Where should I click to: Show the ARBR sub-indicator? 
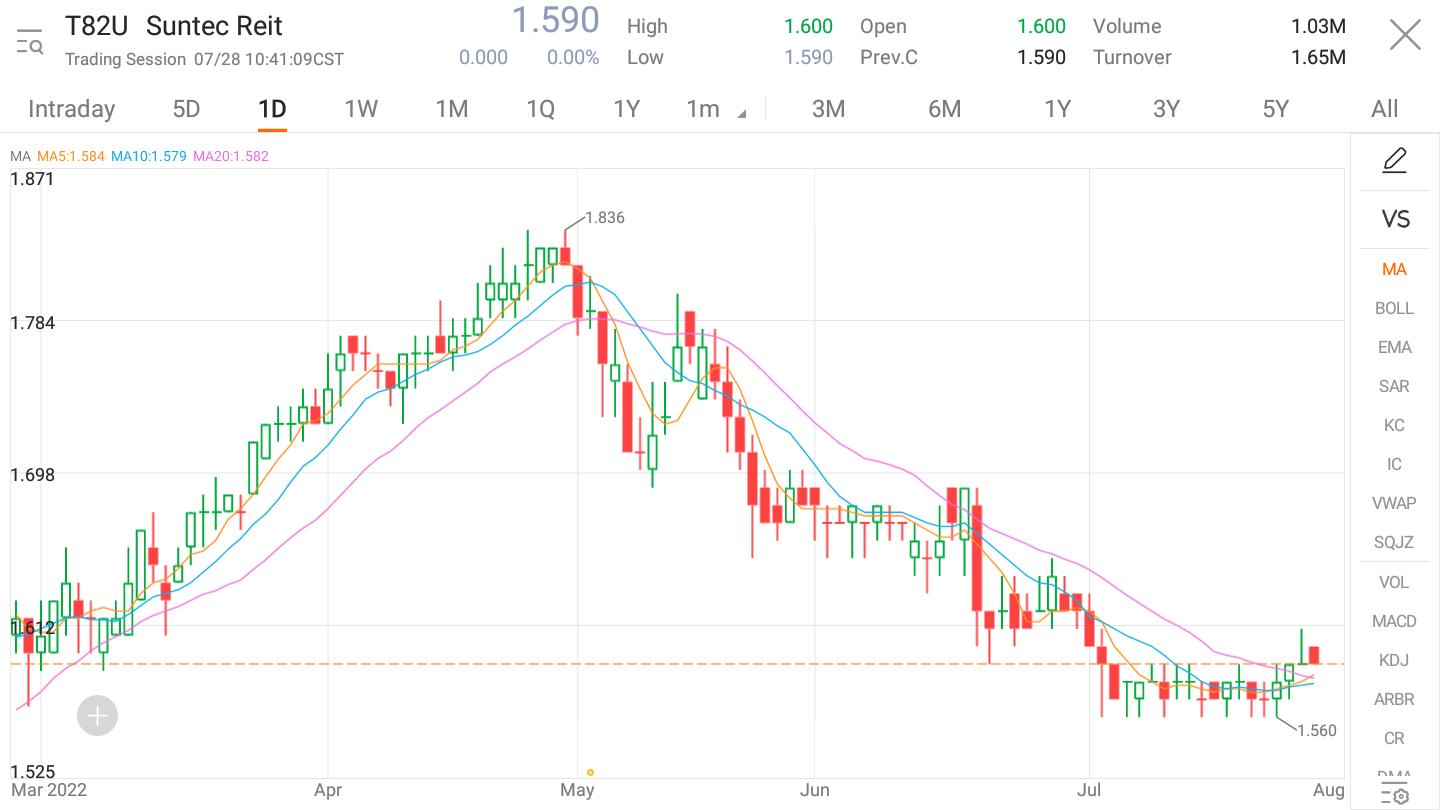(x=1394, y=699)
